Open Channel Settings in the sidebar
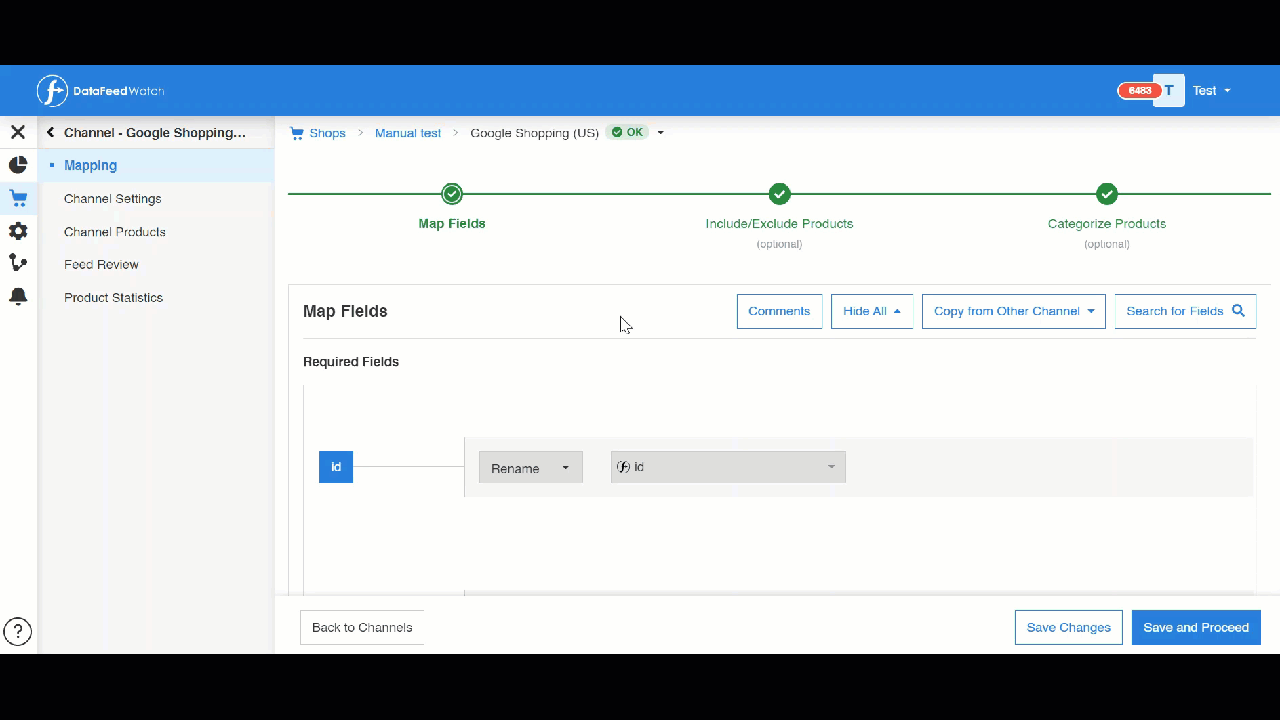This screenshot has height=720, width=1280. pyautogui.click(x=113, y=198)
